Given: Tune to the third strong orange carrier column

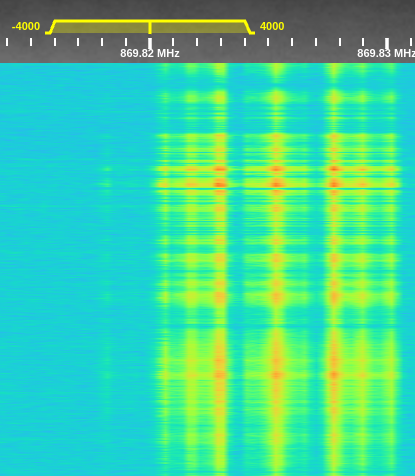Looking at the screenshot, I should [x=334, y=183].
